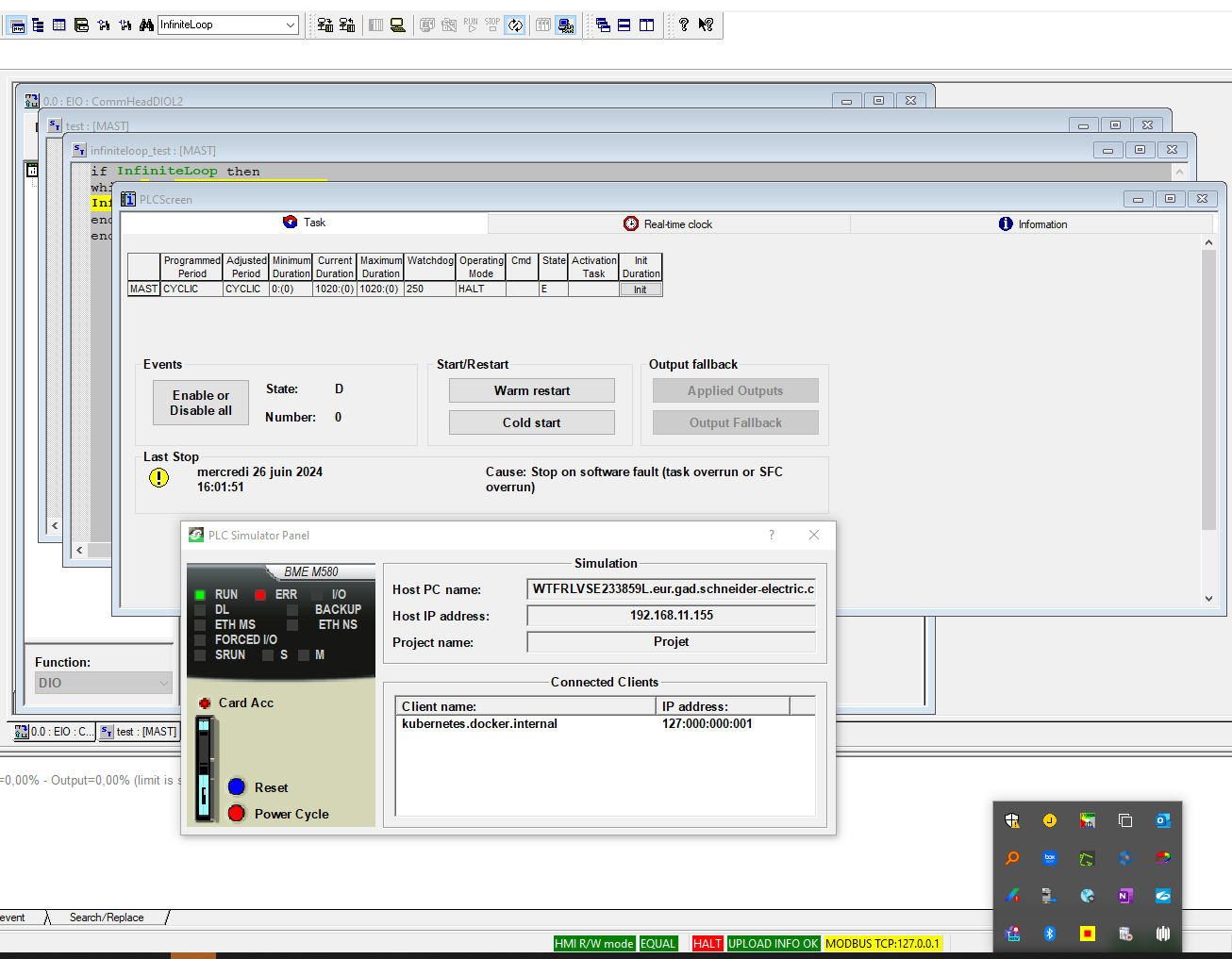Click the Bluetooth tray icon
Viewport: 1232px width, 959px height.
pyautogui.click(x=1050, y=934)
